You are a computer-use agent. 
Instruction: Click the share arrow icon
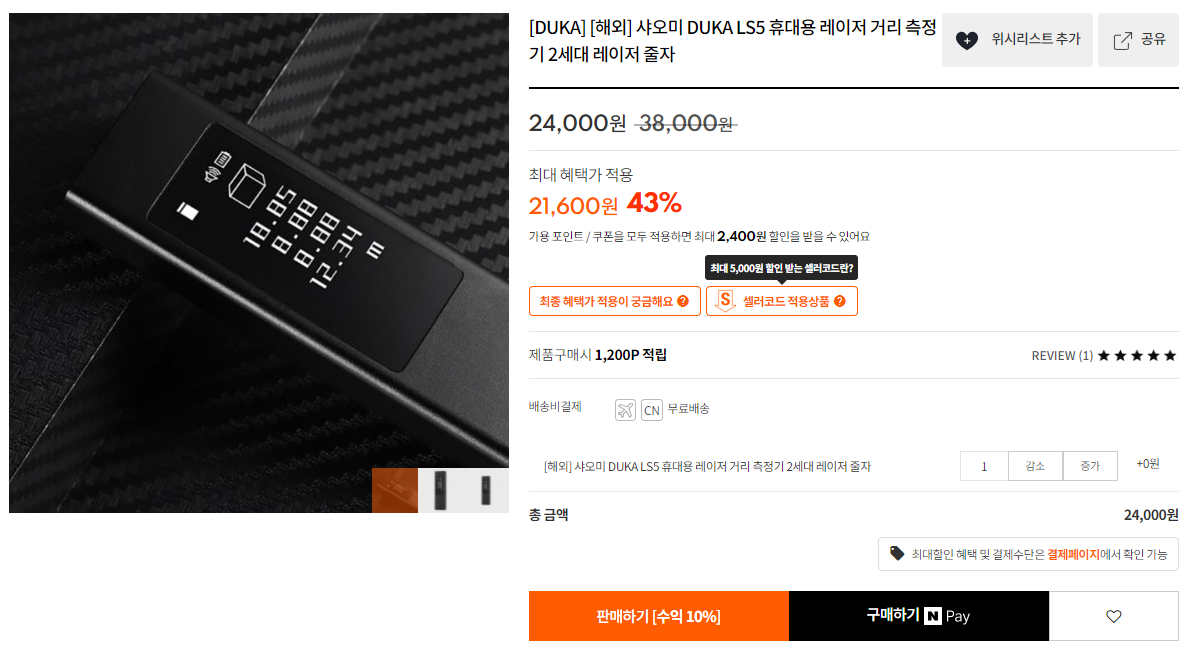tap(1122, 40)
